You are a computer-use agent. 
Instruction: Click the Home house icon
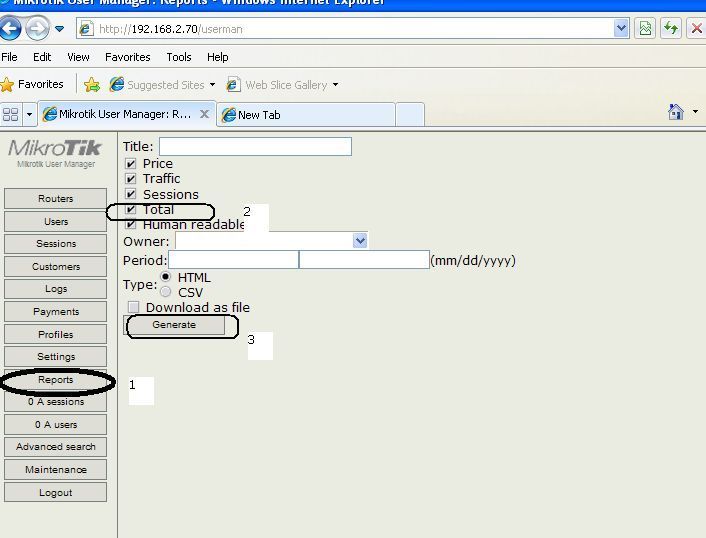point(675,112)
